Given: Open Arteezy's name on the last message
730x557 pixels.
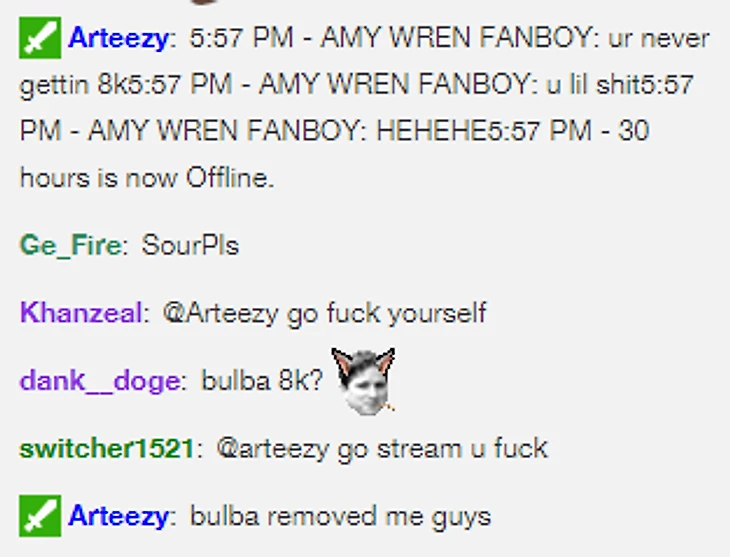Looking at the screenshot, I should tap(118, 516).
